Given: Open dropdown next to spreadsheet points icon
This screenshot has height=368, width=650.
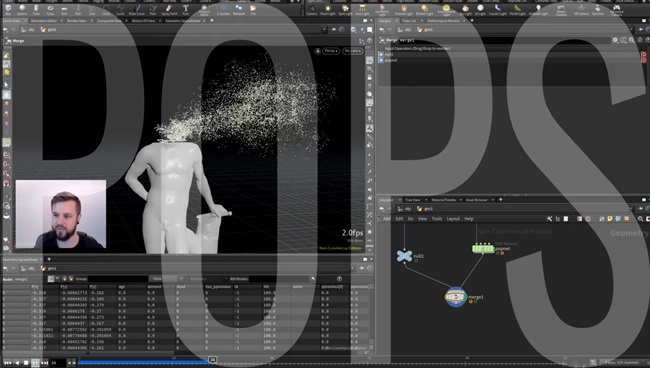Looking at the screenshot, I should (x=57, y=278).
